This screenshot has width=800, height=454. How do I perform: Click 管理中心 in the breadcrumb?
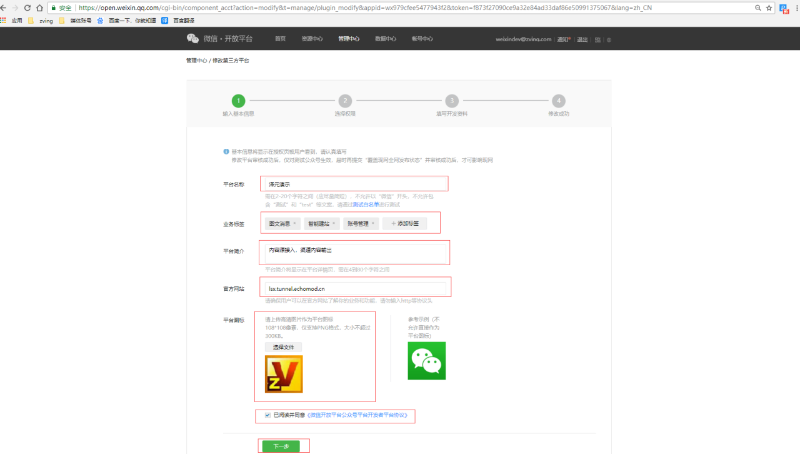click(196, 60)
